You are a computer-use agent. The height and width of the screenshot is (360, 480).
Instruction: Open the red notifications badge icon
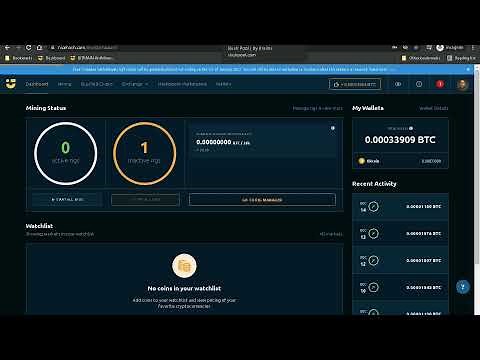point(440,84)
